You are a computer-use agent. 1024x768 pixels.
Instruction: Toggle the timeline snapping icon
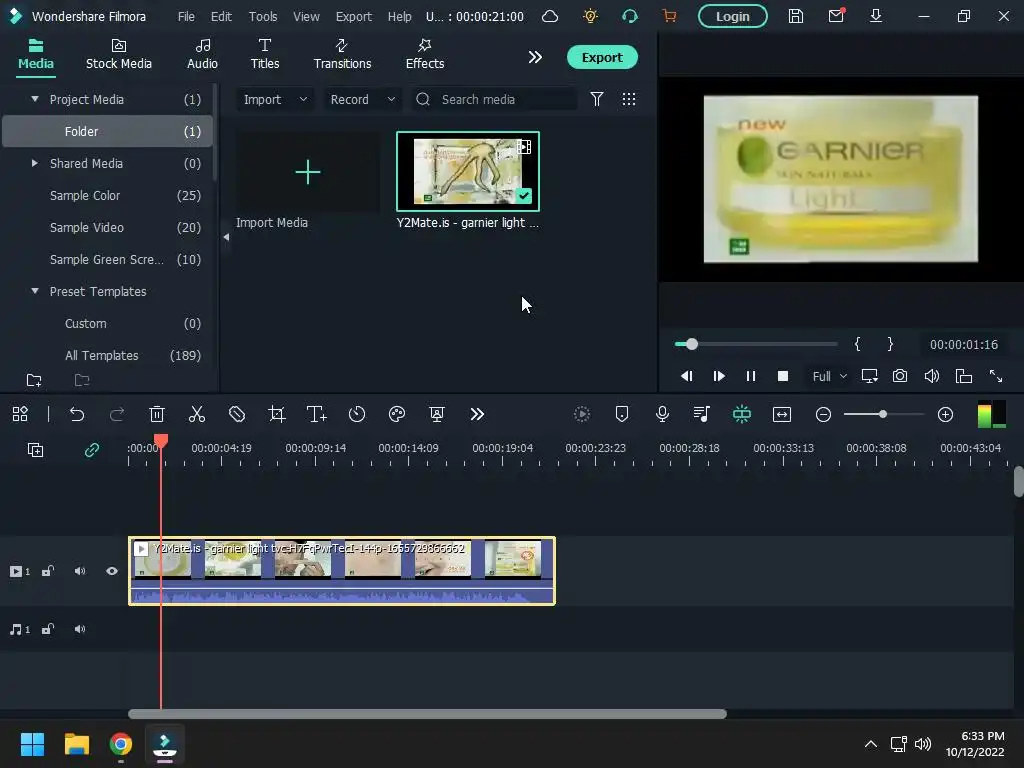[742, 414]
